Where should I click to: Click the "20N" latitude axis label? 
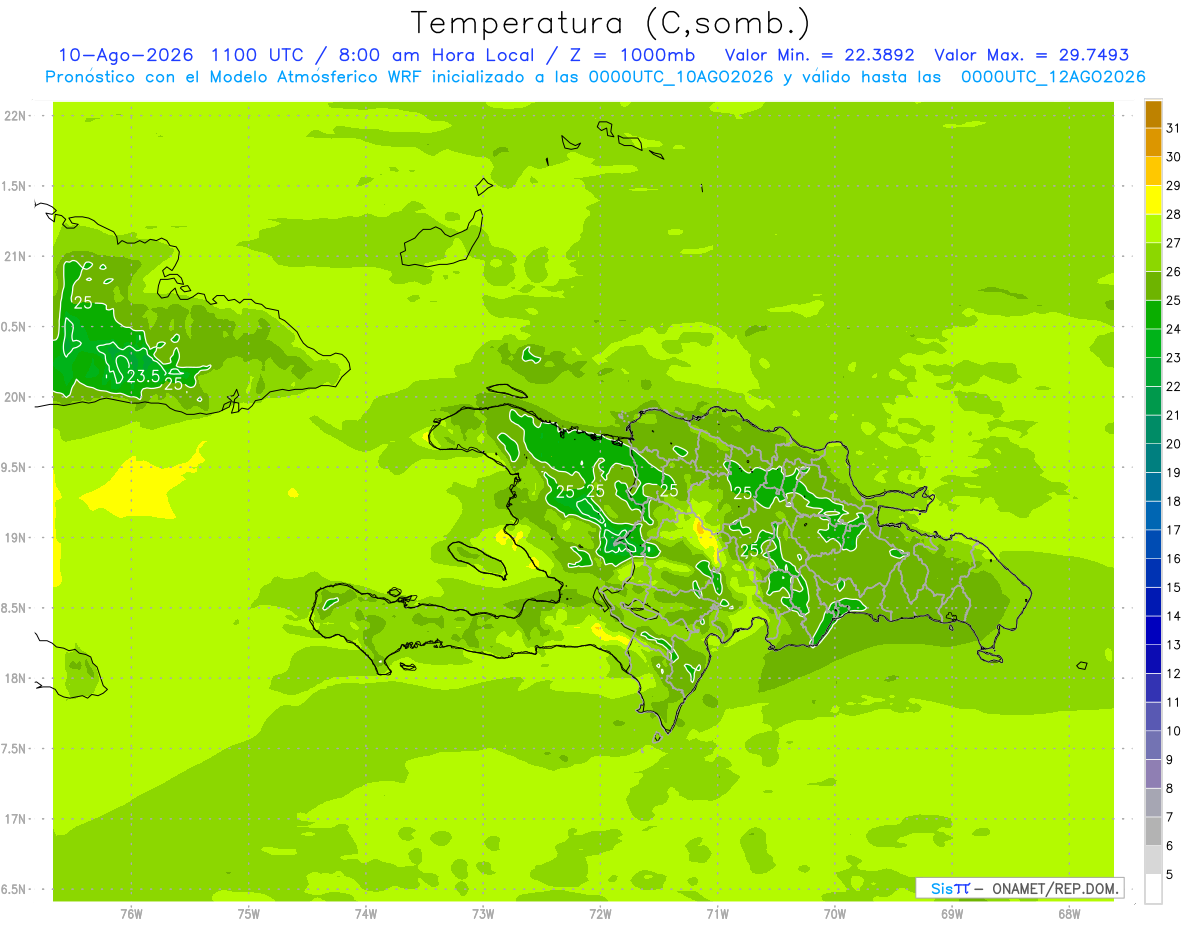[x=15, y=397]
